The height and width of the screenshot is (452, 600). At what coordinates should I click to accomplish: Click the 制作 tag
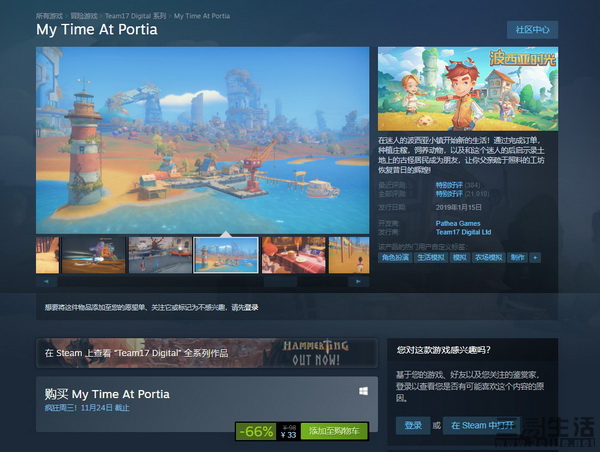[x=517, y=258]
